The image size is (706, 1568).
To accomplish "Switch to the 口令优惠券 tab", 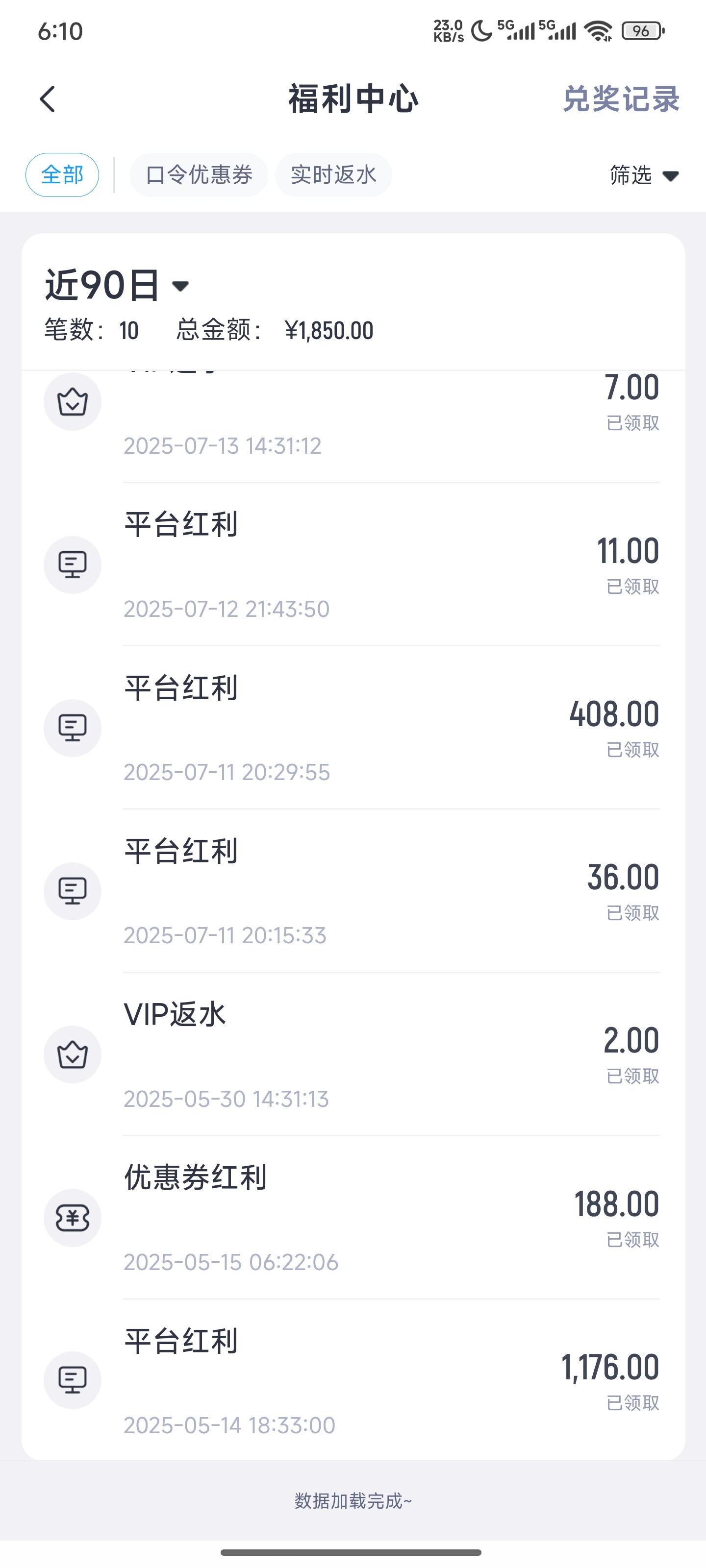I will coord(199,175).
